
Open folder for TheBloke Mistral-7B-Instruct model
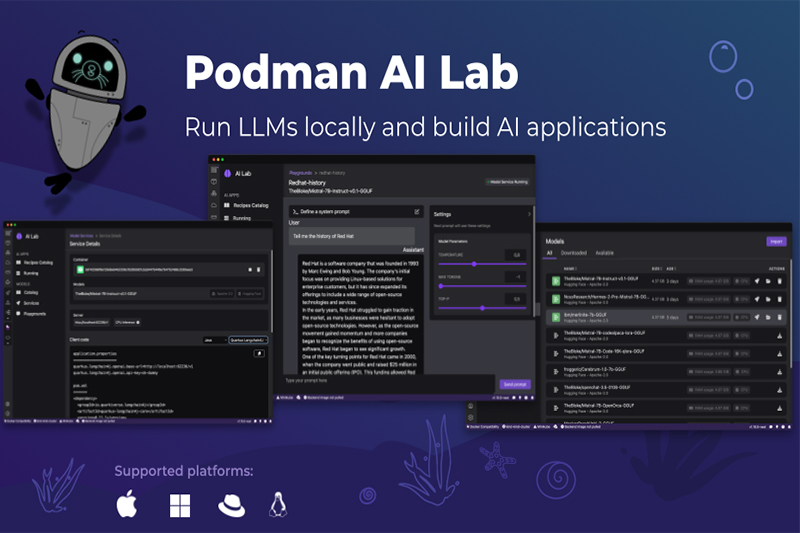768,281
